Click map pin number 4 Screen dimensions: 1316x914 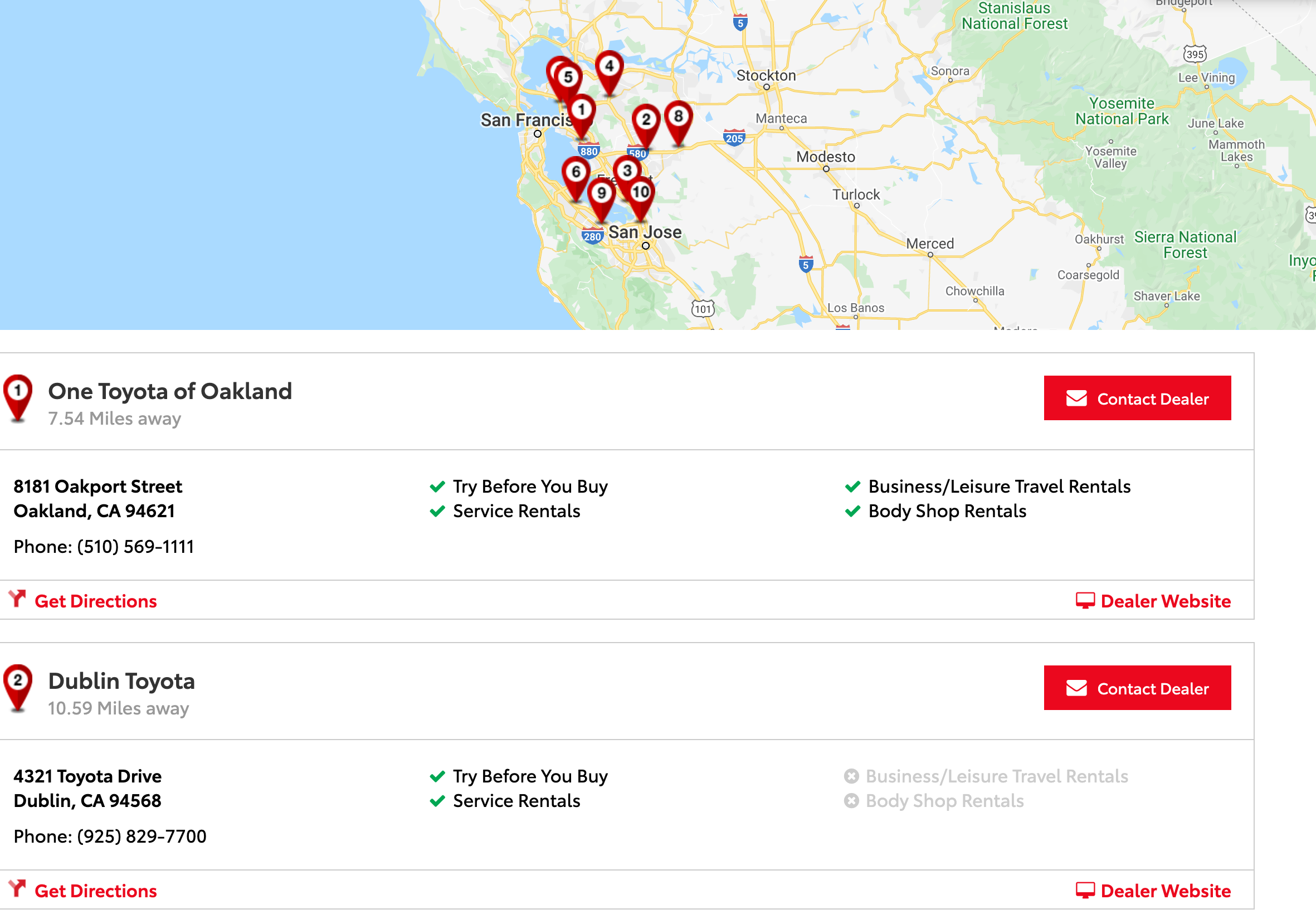point(609,67)
